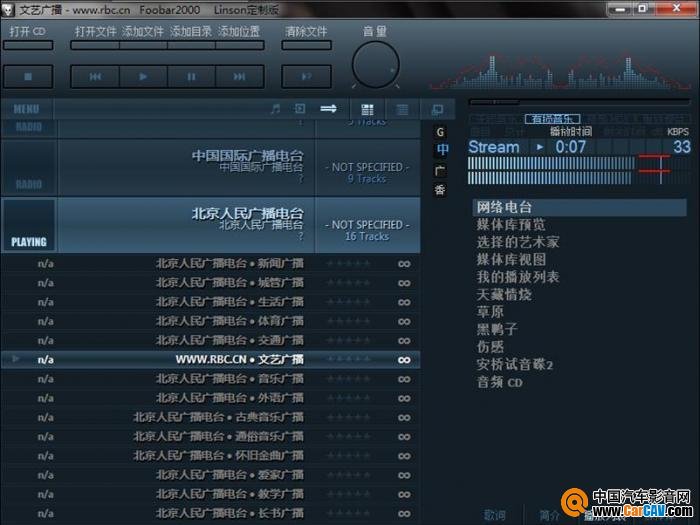Select the 天藏情缘 playlist

[x=504, y=295]
